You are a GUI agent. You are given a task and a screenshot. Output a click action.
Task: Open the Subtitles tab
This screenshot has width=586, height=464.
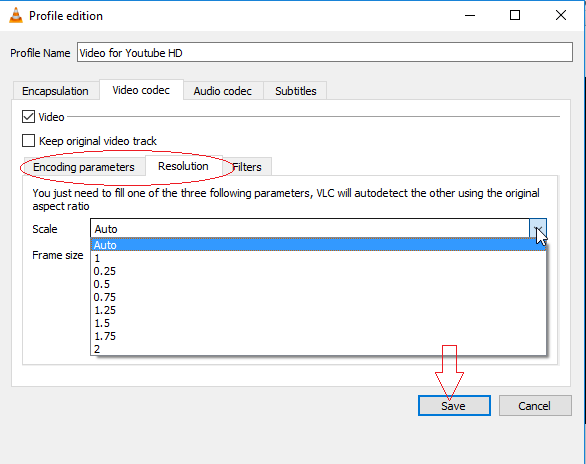coord(296,91)
